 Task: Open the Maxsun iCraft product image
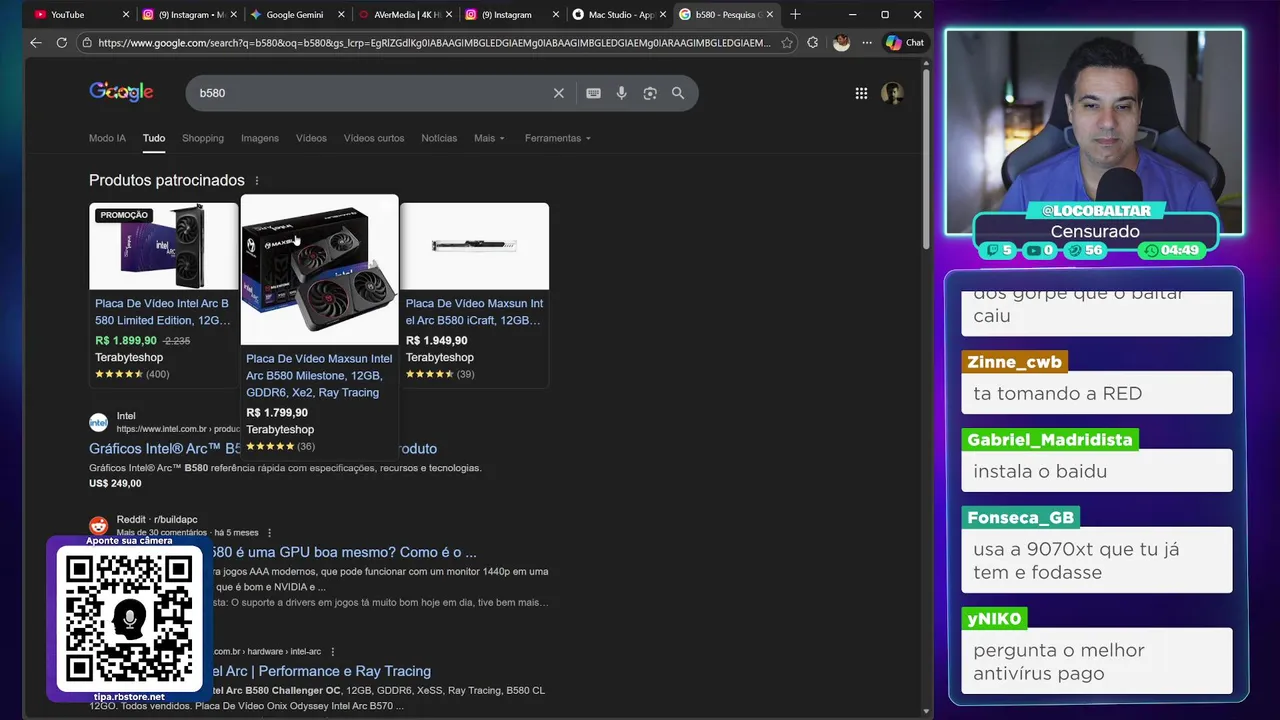tap(474, 246)
